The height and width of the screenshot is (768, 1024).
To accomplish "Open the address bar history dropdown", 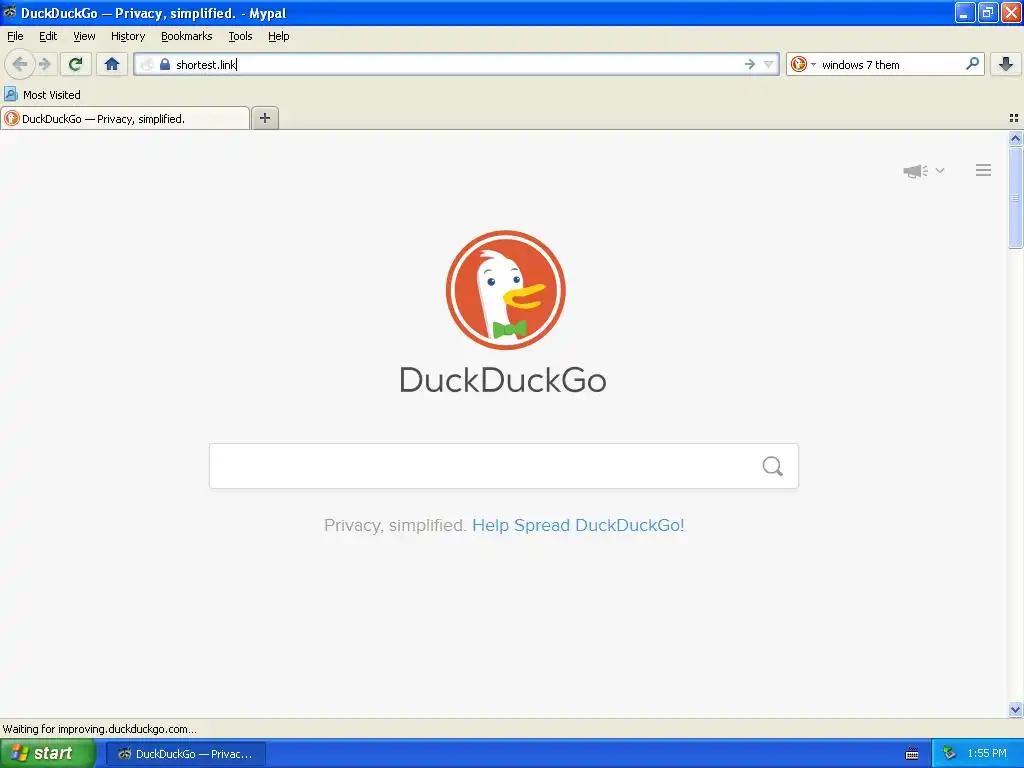I will click(769, 64).
